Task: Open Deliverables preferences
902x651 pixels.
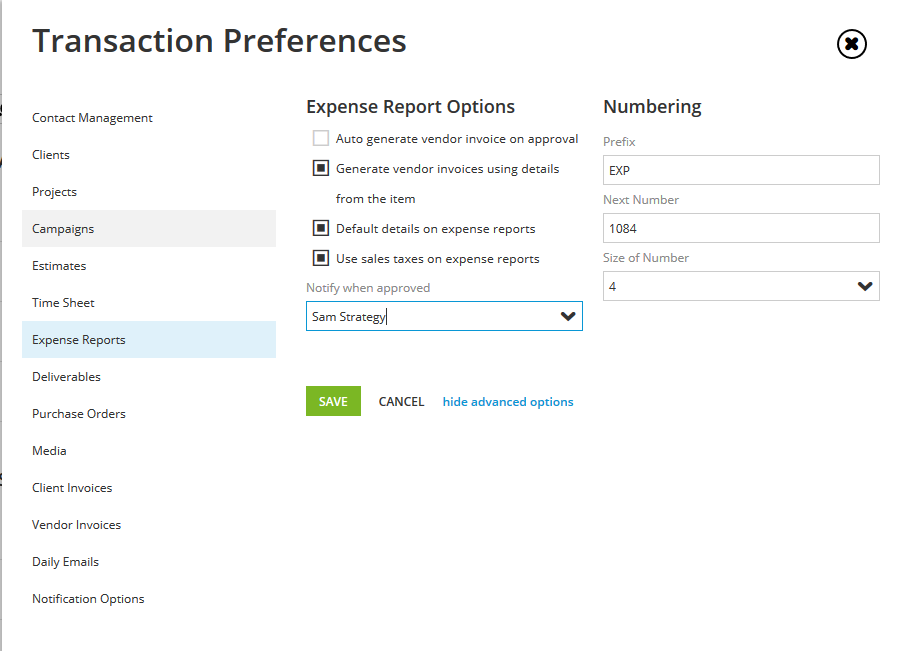Action: tap(149, 377)
